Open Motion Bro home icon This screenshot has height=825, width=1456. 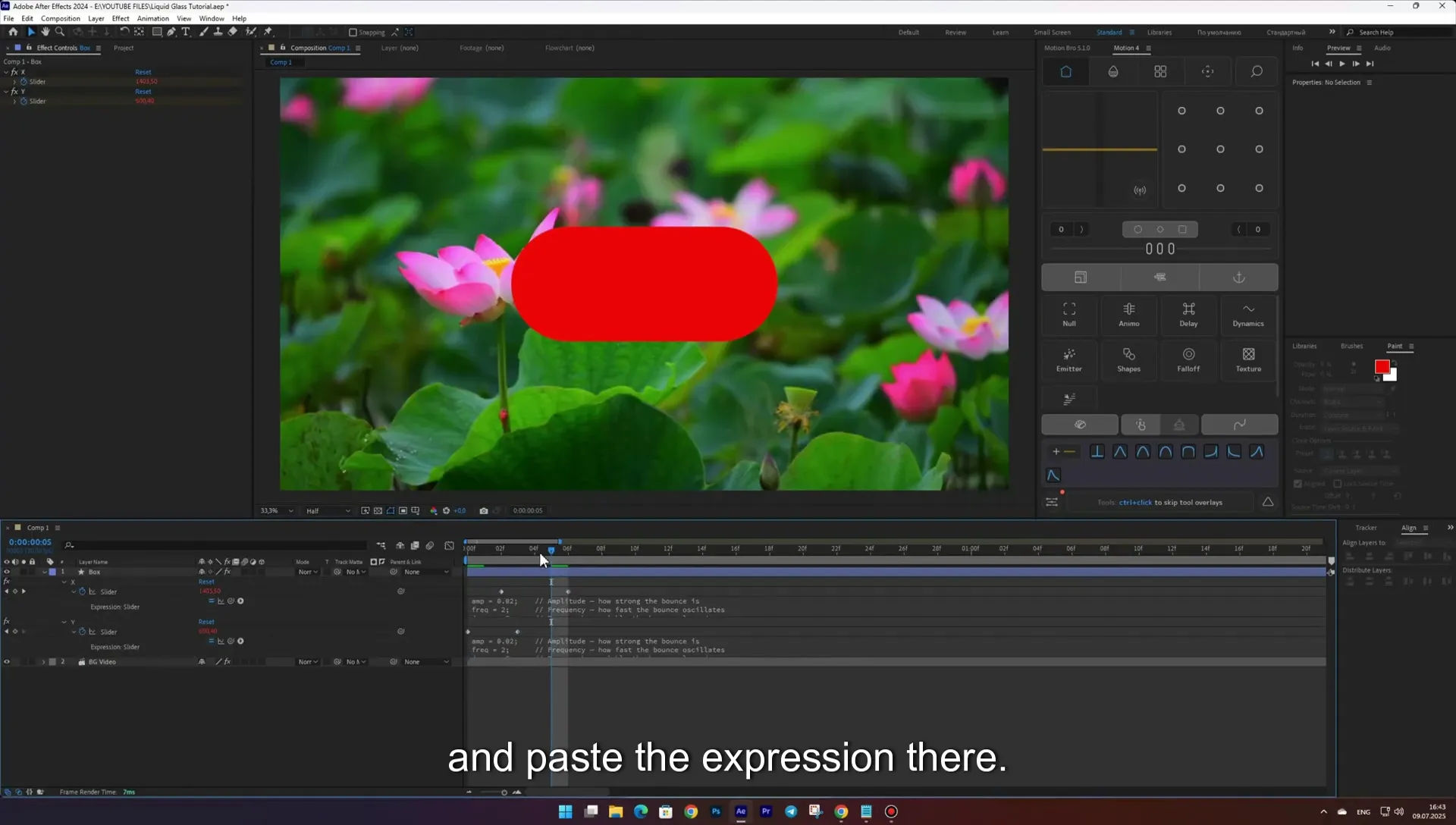tap(1065, 71)
